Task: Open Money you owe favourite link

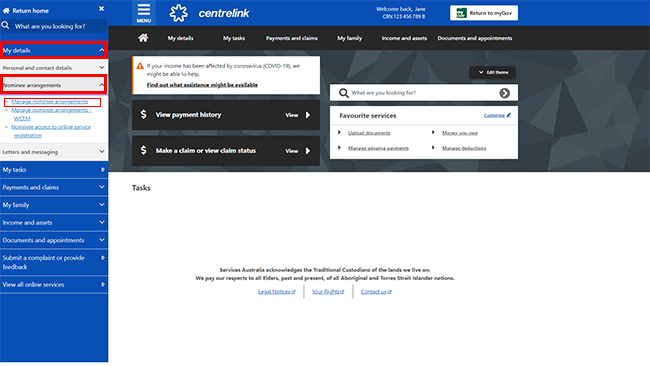Action: click(460, 133)
